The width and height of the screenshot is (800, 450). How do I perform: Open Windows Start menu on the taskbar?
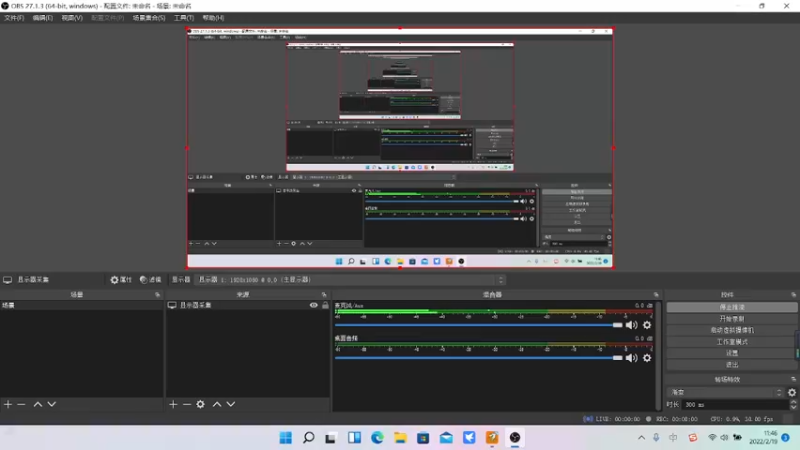pyautogui.click(x=286, y=437)
